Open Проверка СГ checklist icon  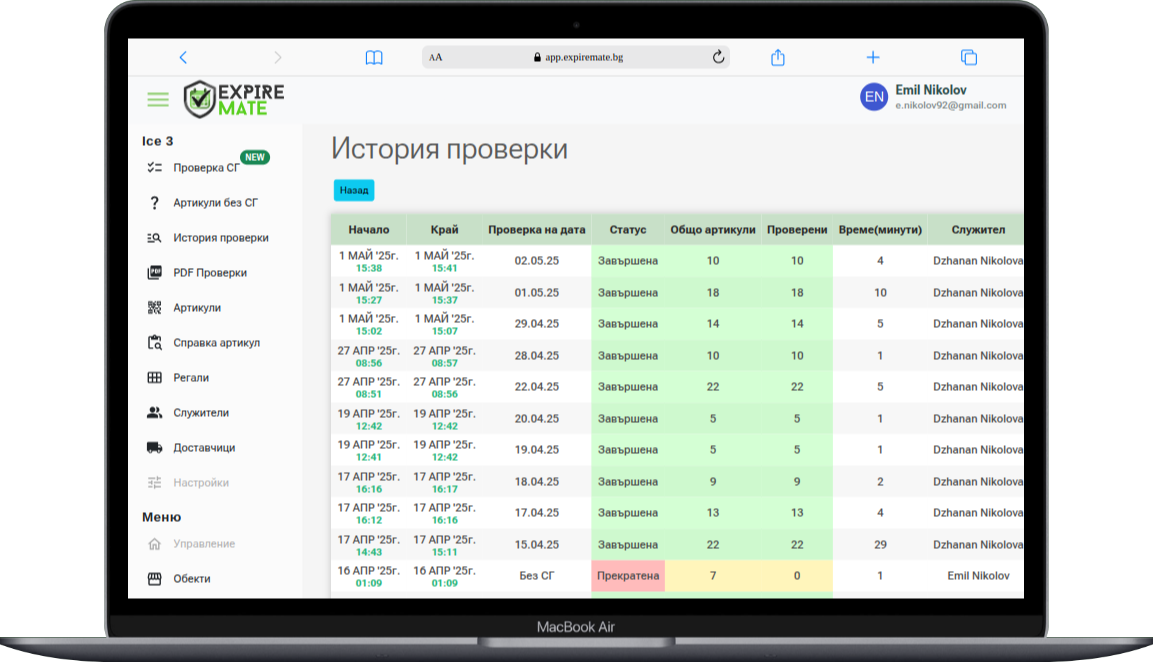click(154, 168)
